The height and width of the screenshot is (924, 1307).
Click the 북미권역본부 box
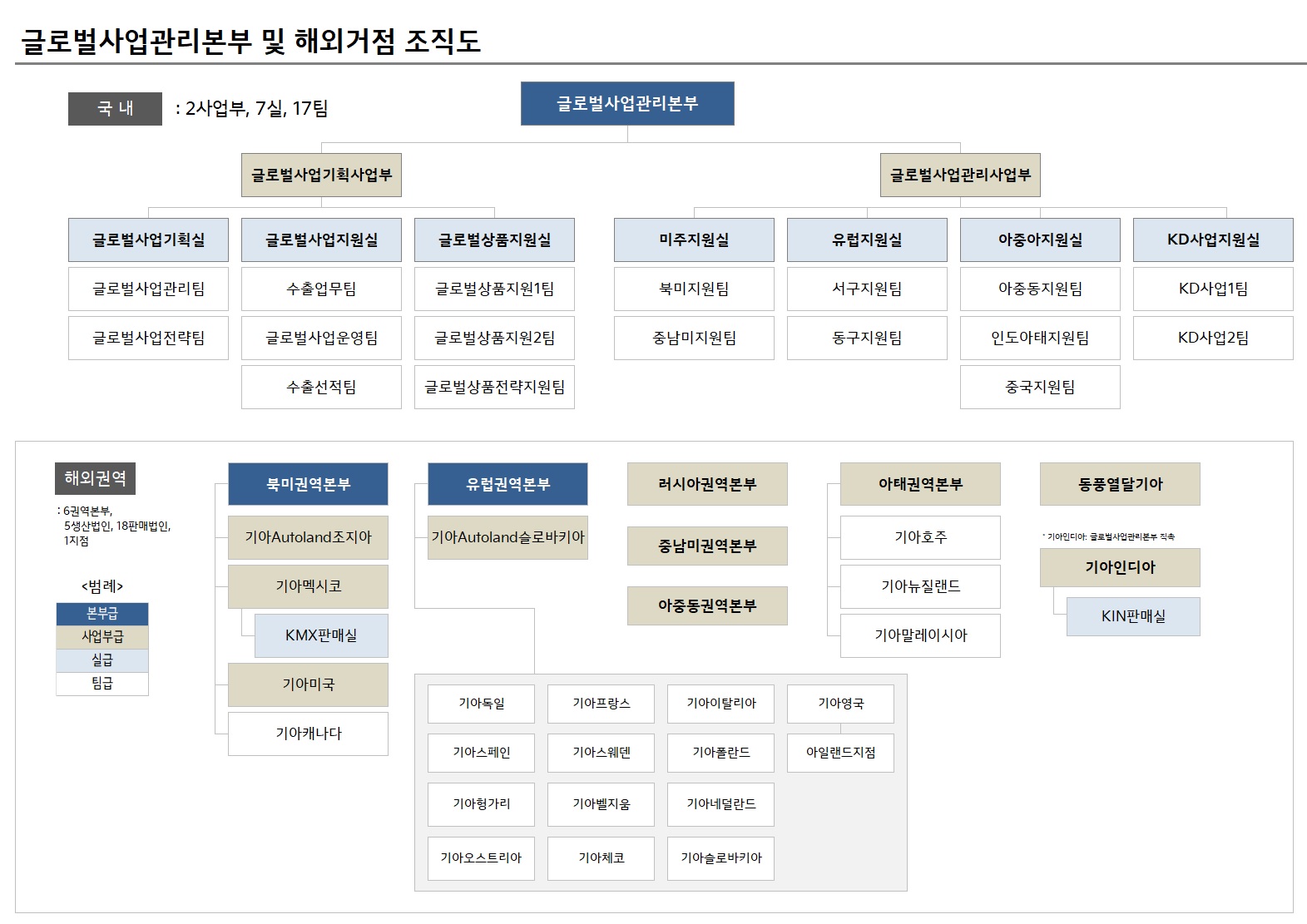(x=308, y=484)
